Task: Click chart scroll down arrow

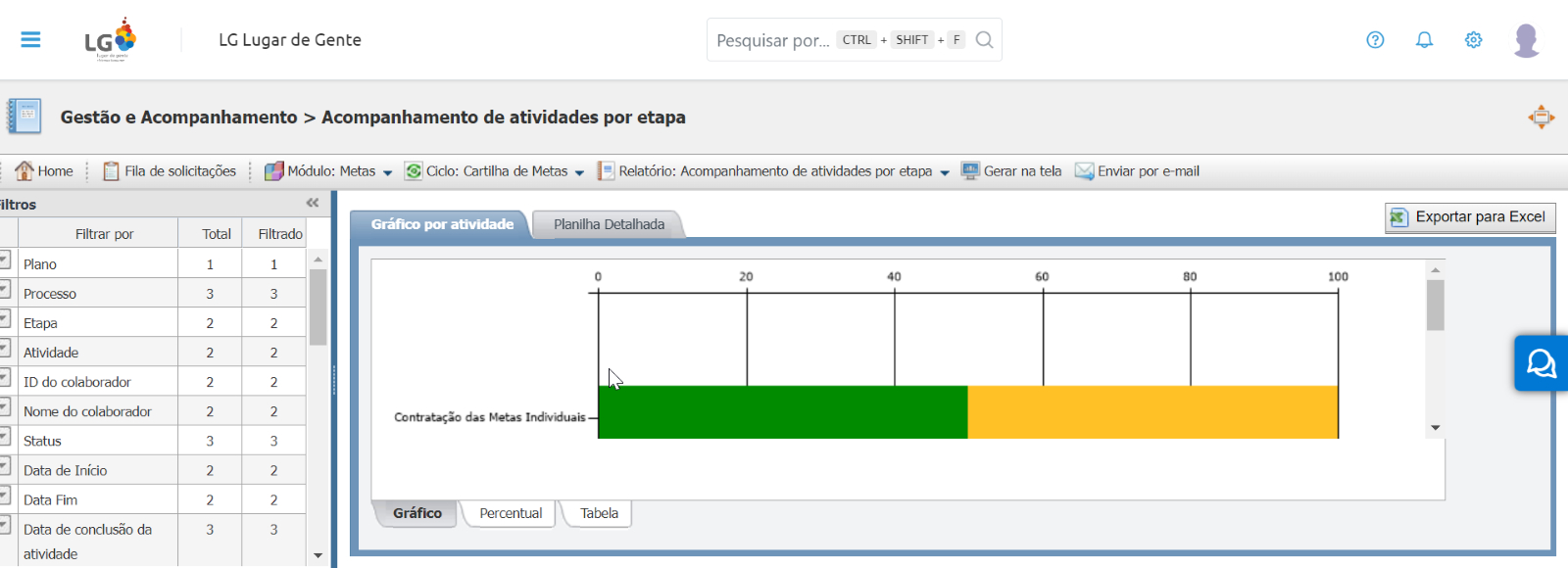Action: pyautogui.click(x=1436, y=428)
